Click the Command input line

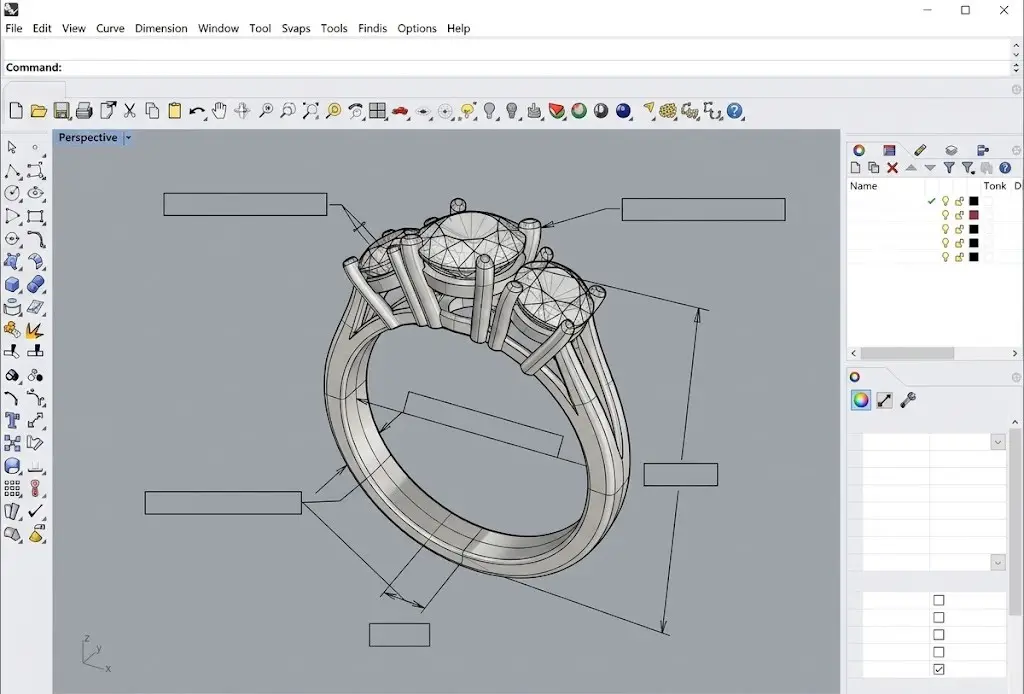pos(509,67)
